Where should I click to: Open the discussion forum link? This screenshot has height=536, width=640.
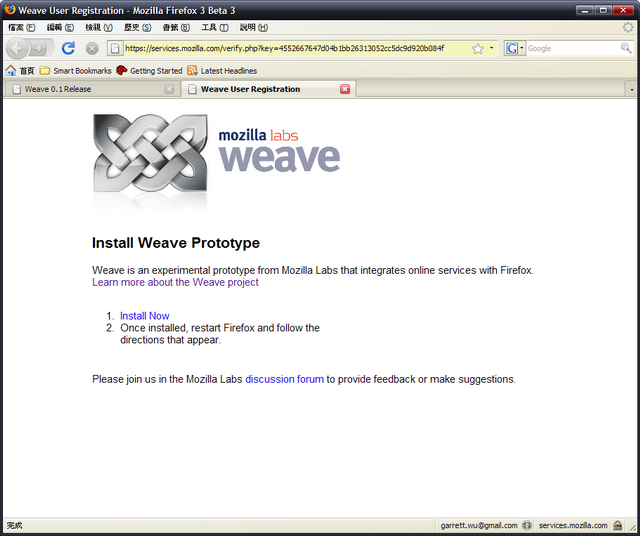tap(284, 379)
